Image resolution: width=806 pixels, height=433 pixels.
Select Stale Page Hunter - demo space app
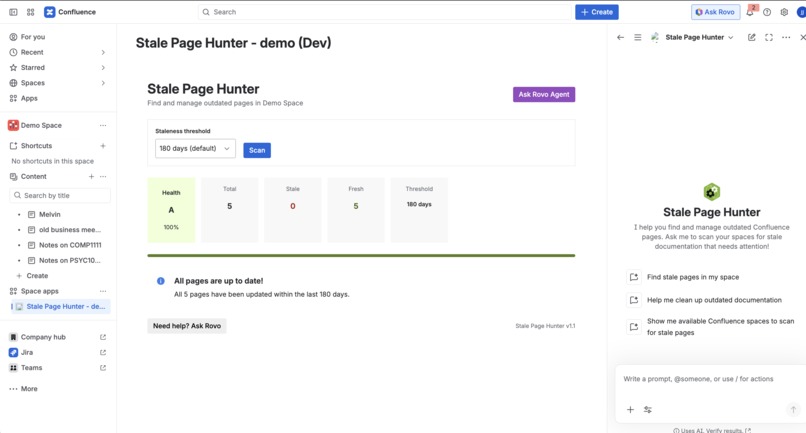pos(61,306)
